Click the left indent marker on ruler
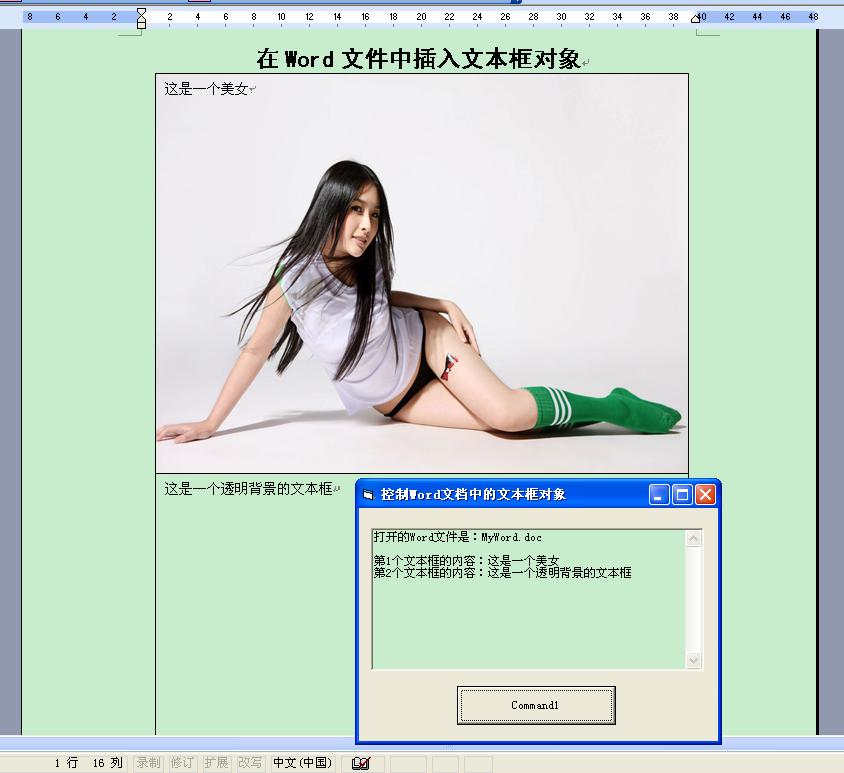The image size is (844, 773). click(142, 25)
